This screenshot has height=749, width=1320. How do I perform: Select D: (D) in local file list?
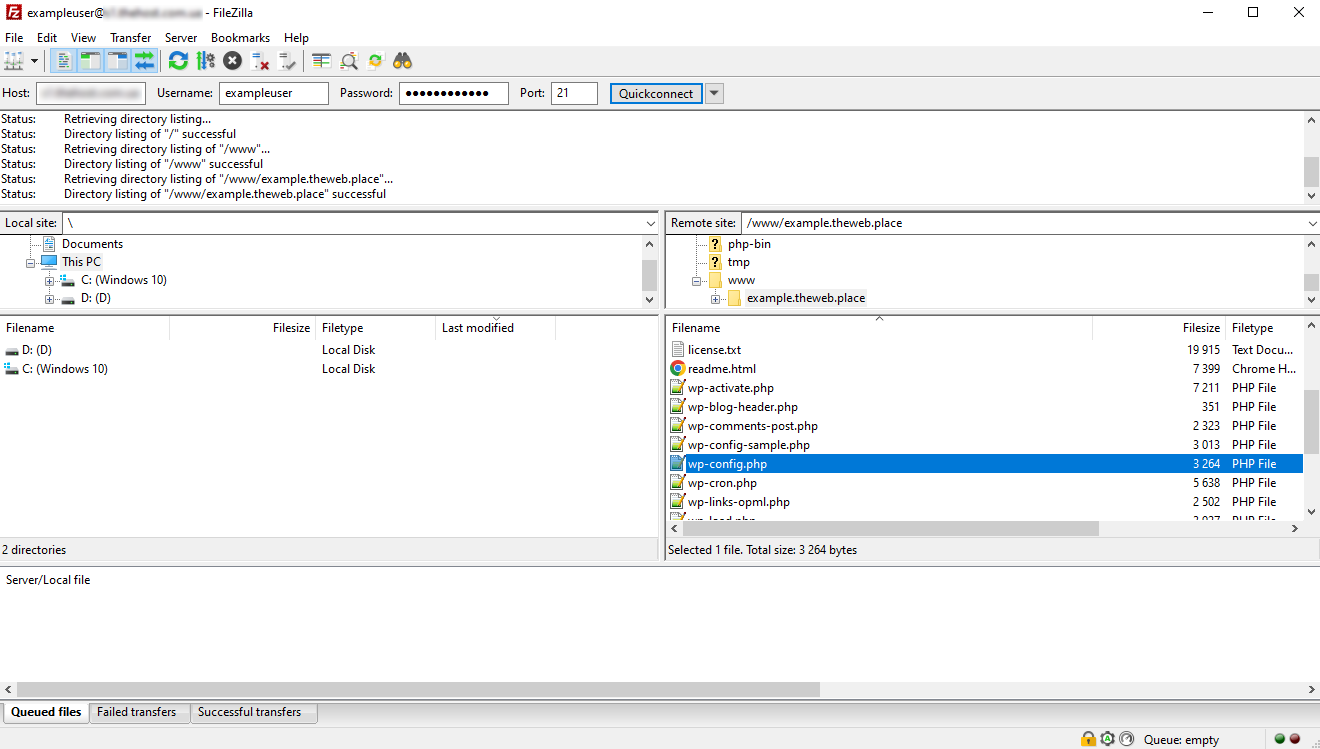coord(37,350)
